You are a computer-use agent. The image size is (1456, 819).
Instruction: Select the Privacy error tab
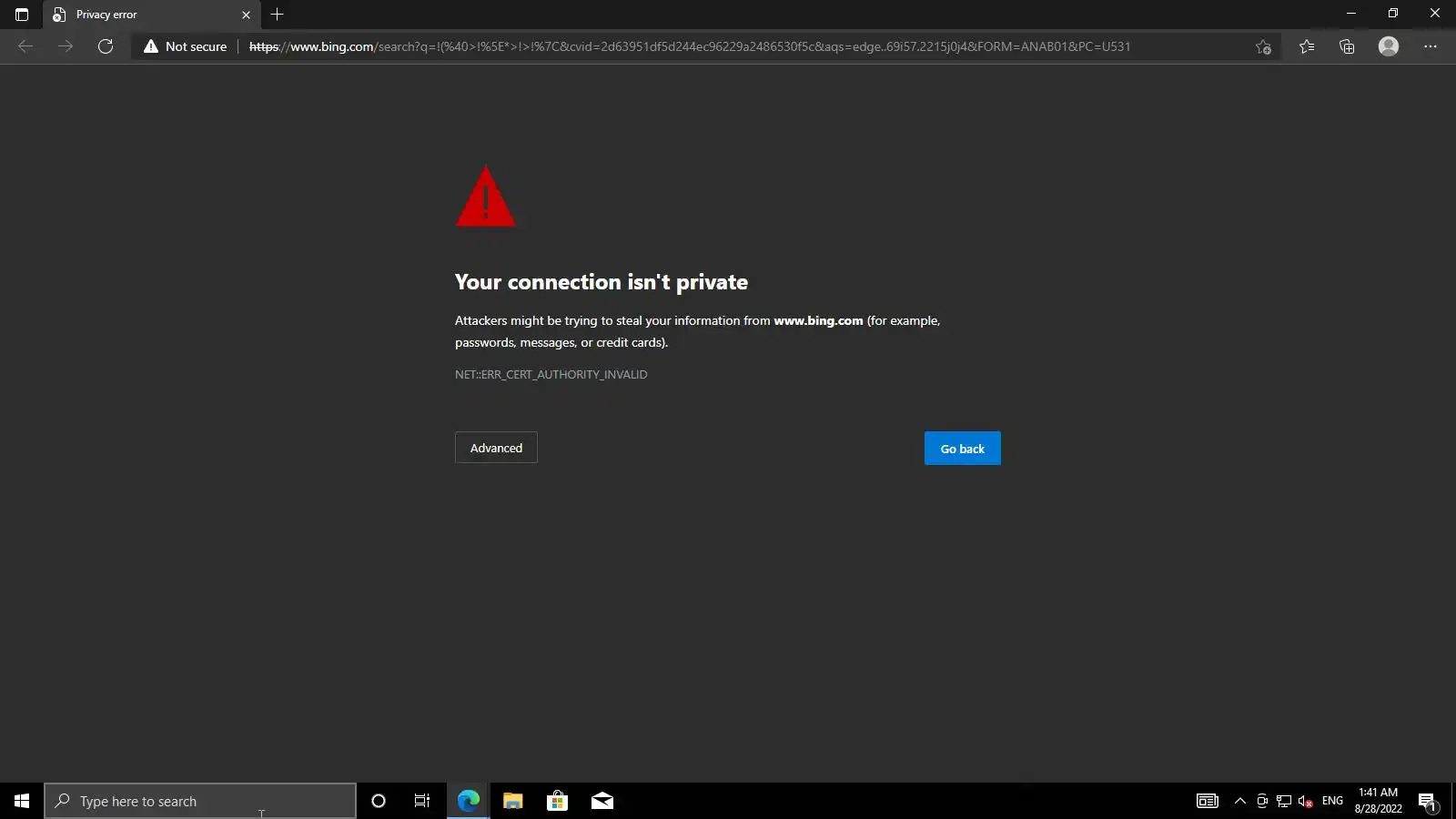pyautogui.click(x=151, y=15)
